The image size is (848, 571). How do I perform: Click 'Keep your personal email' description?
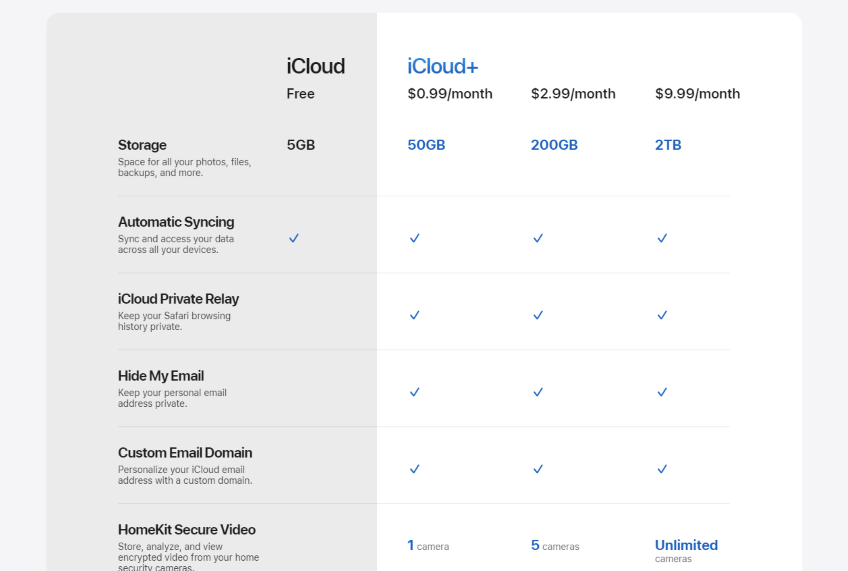tap(172, 398)
